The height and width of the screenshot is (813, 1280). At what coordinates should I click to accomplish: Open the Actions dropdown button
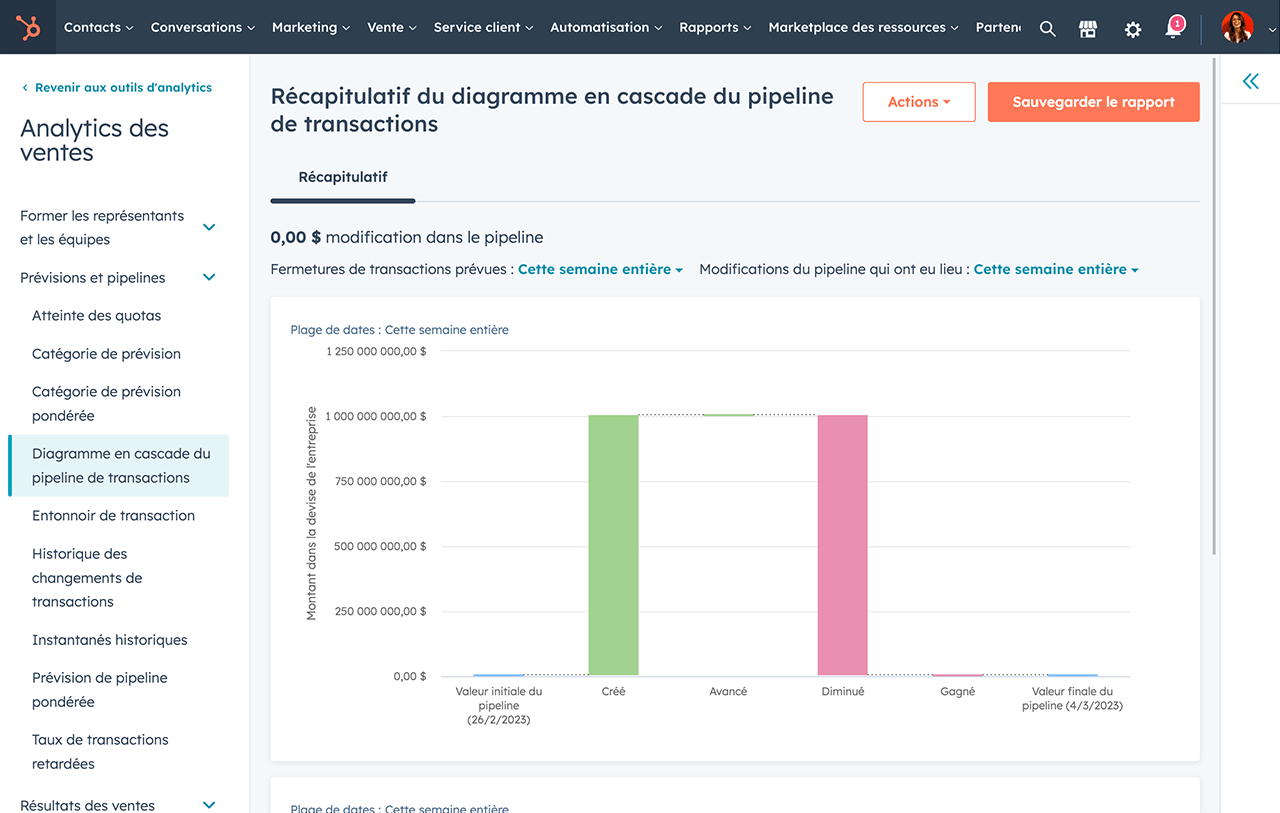click(918, 102)
